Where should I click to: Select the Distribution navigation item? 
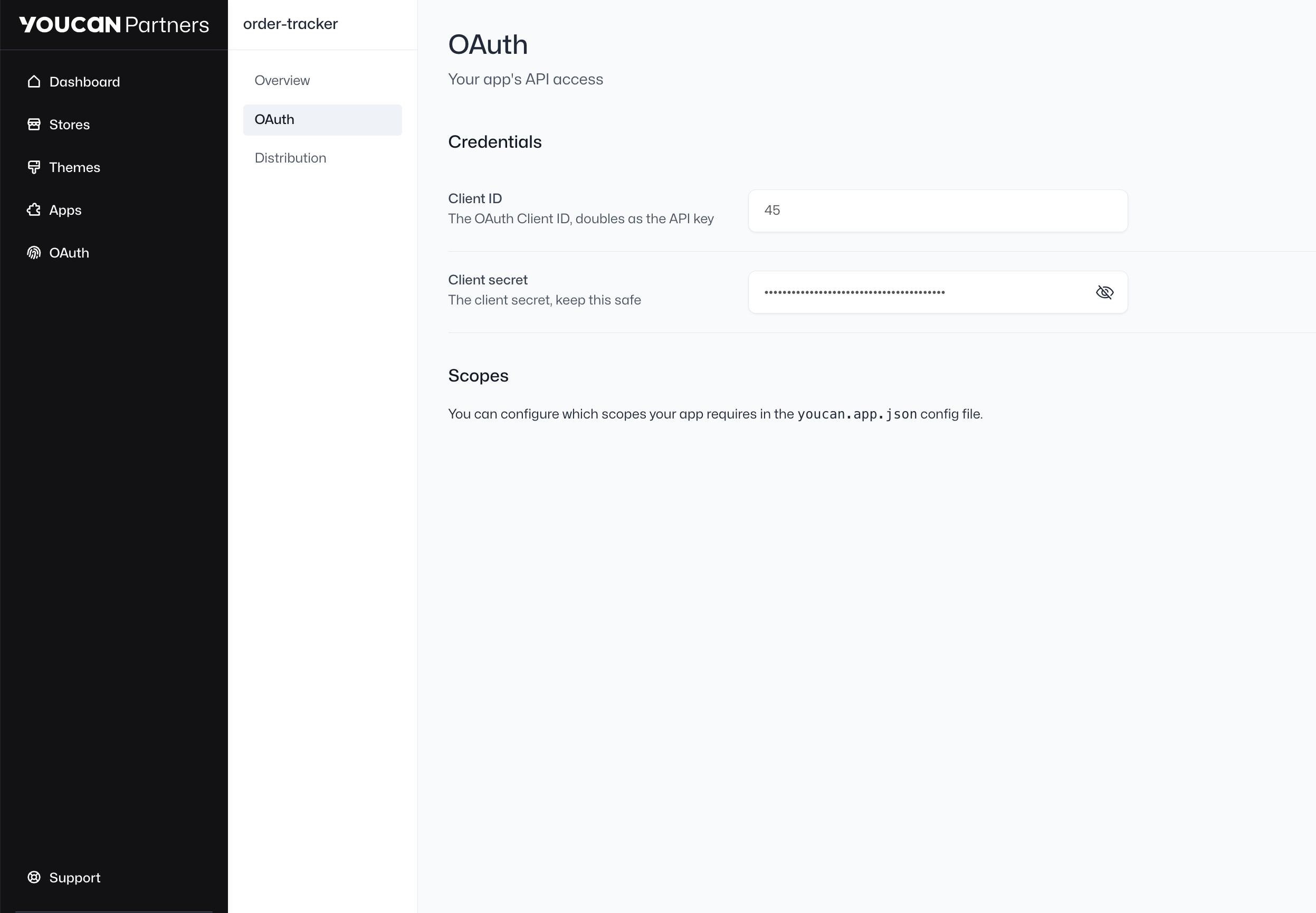click(x=291, y=158)
